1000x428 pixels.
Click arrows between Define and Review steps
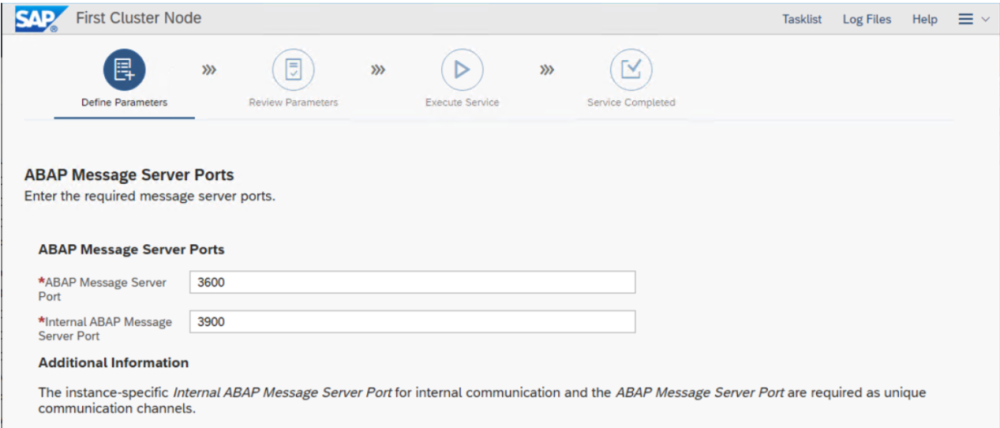210,70
